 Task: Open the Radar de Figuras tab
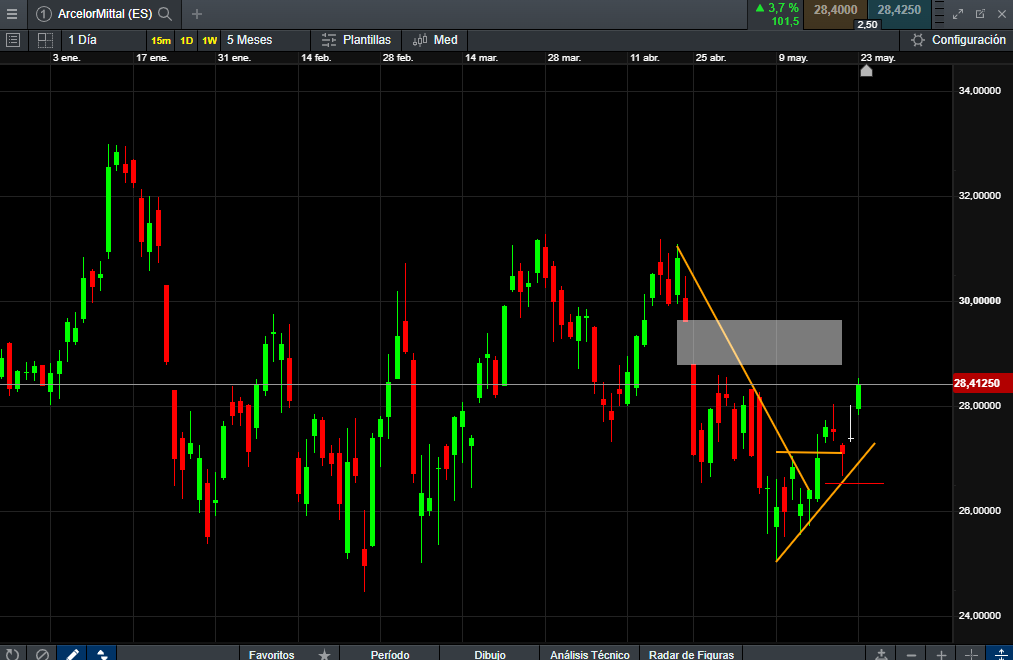point(691,654)
